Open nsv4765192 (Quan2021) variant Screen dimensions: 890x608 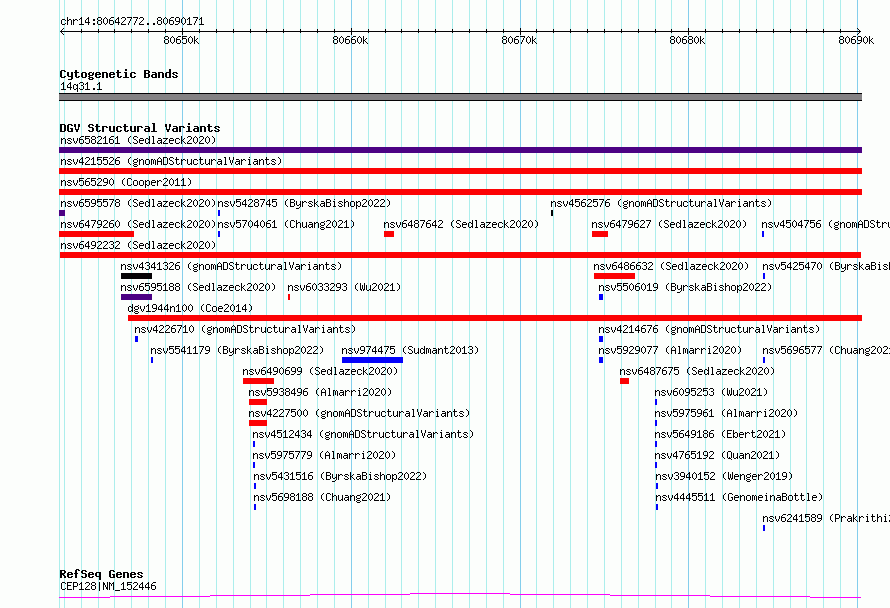point(717,455)
